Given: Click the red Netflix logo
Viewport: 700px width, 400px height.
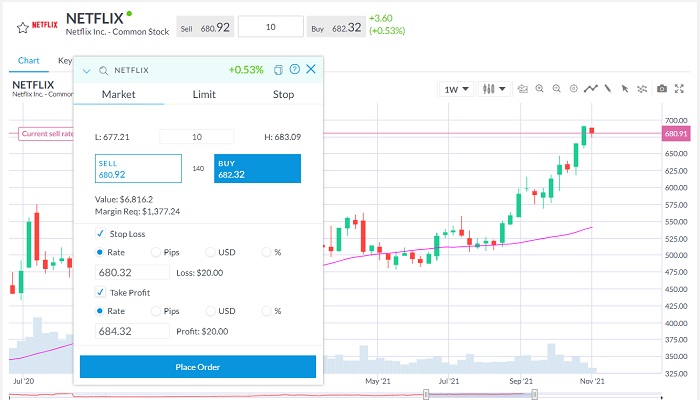Looking at the screenshot, I should coord(45,25).
